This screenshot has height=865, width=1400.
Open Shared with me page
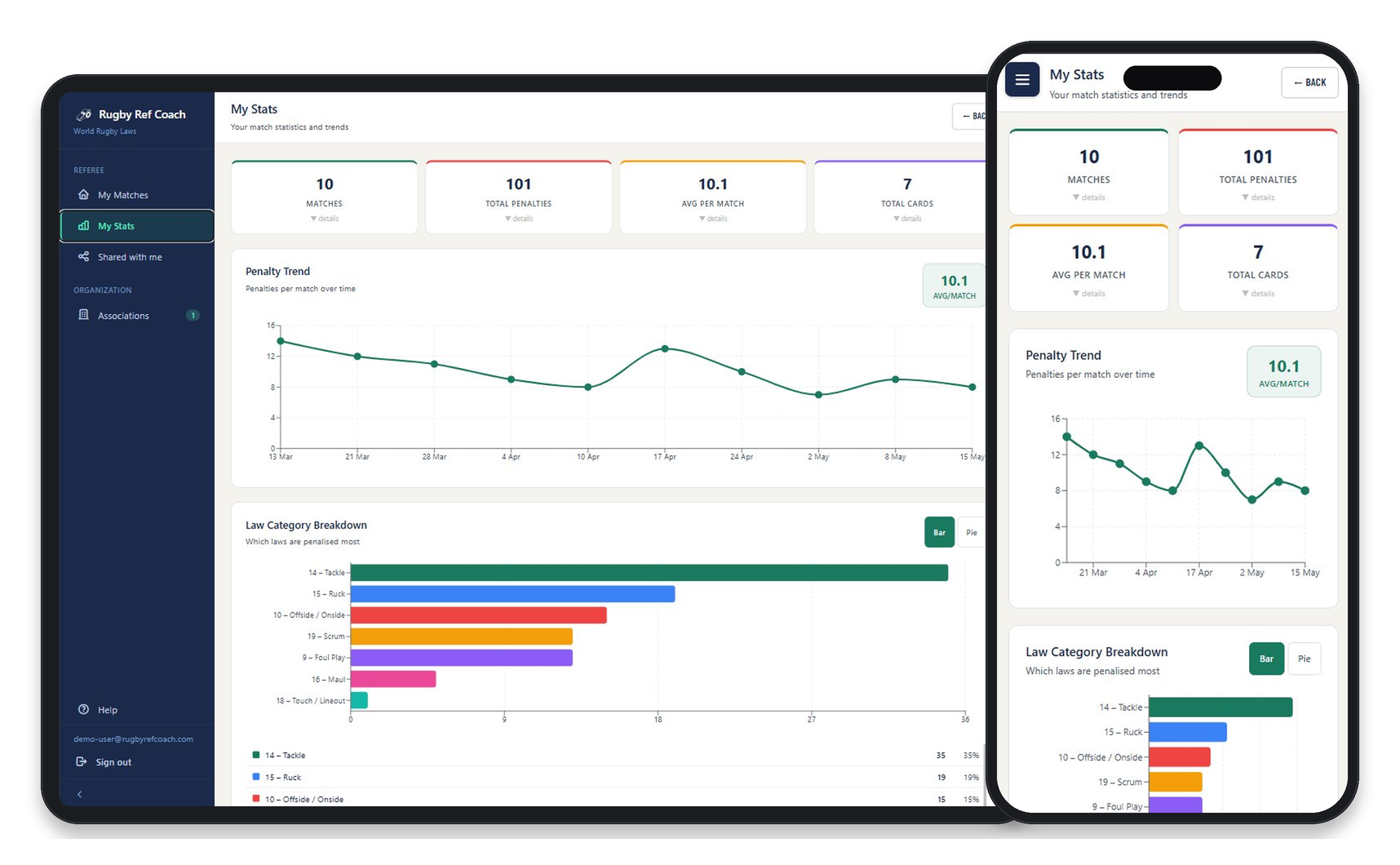(136, 257)
